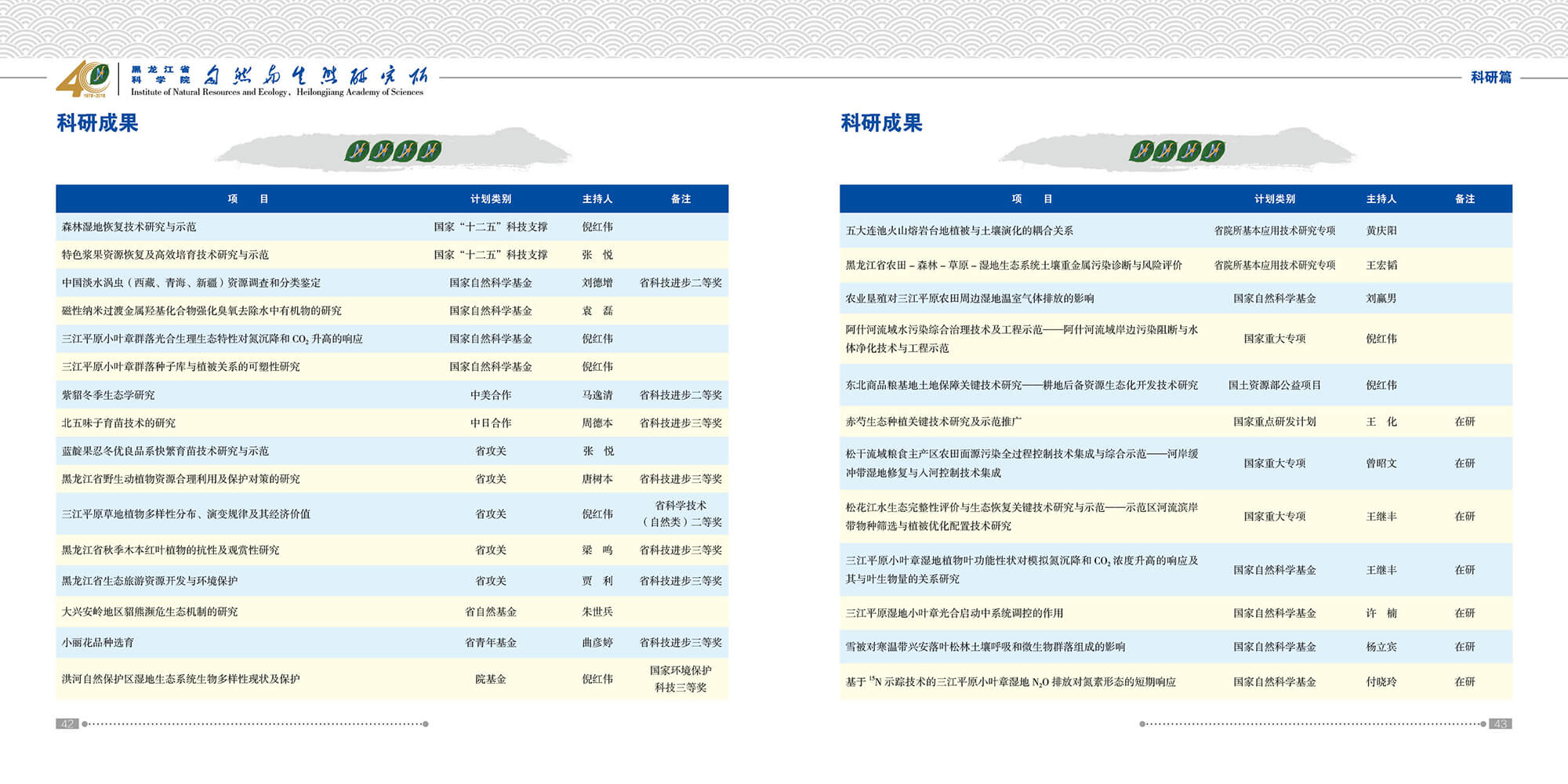Click the host name 黄庆阳
Screen dimensions: 1568x784
pyautogui.click(x=1381, y=230)
